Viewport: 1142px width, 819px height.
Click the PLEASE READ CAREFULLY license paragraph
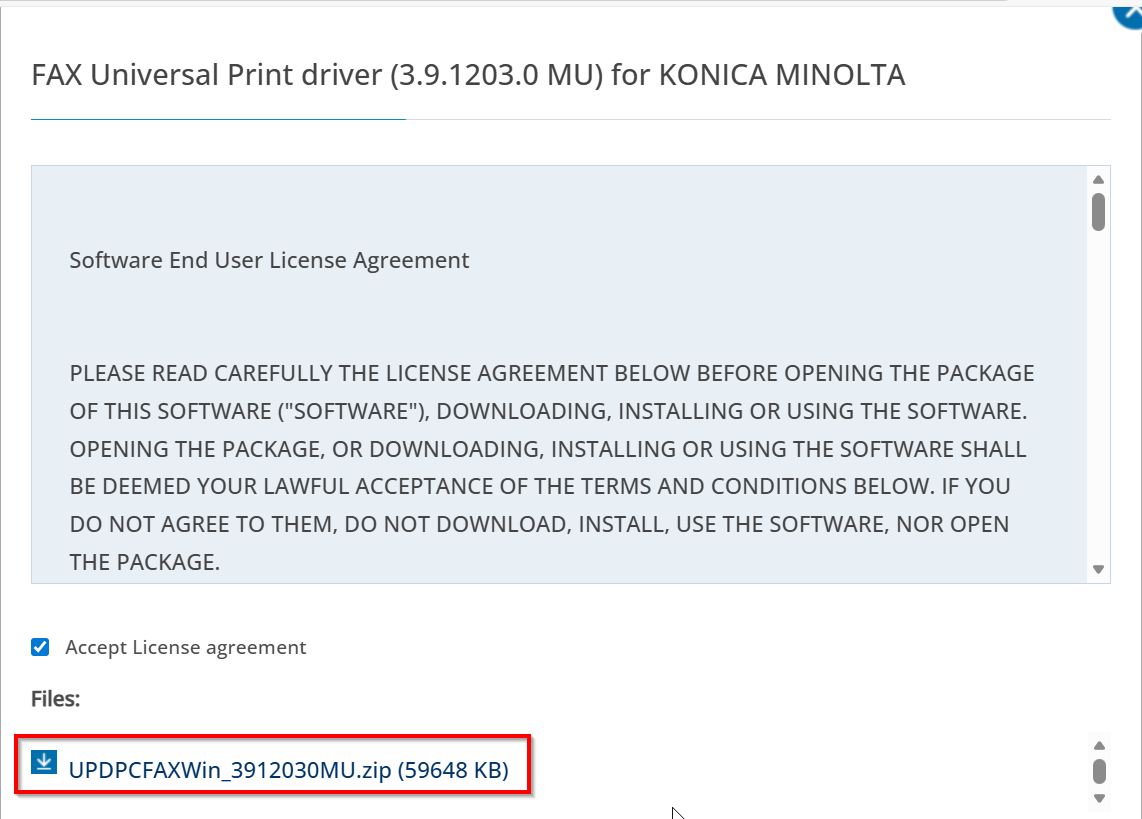click(551, 449)
